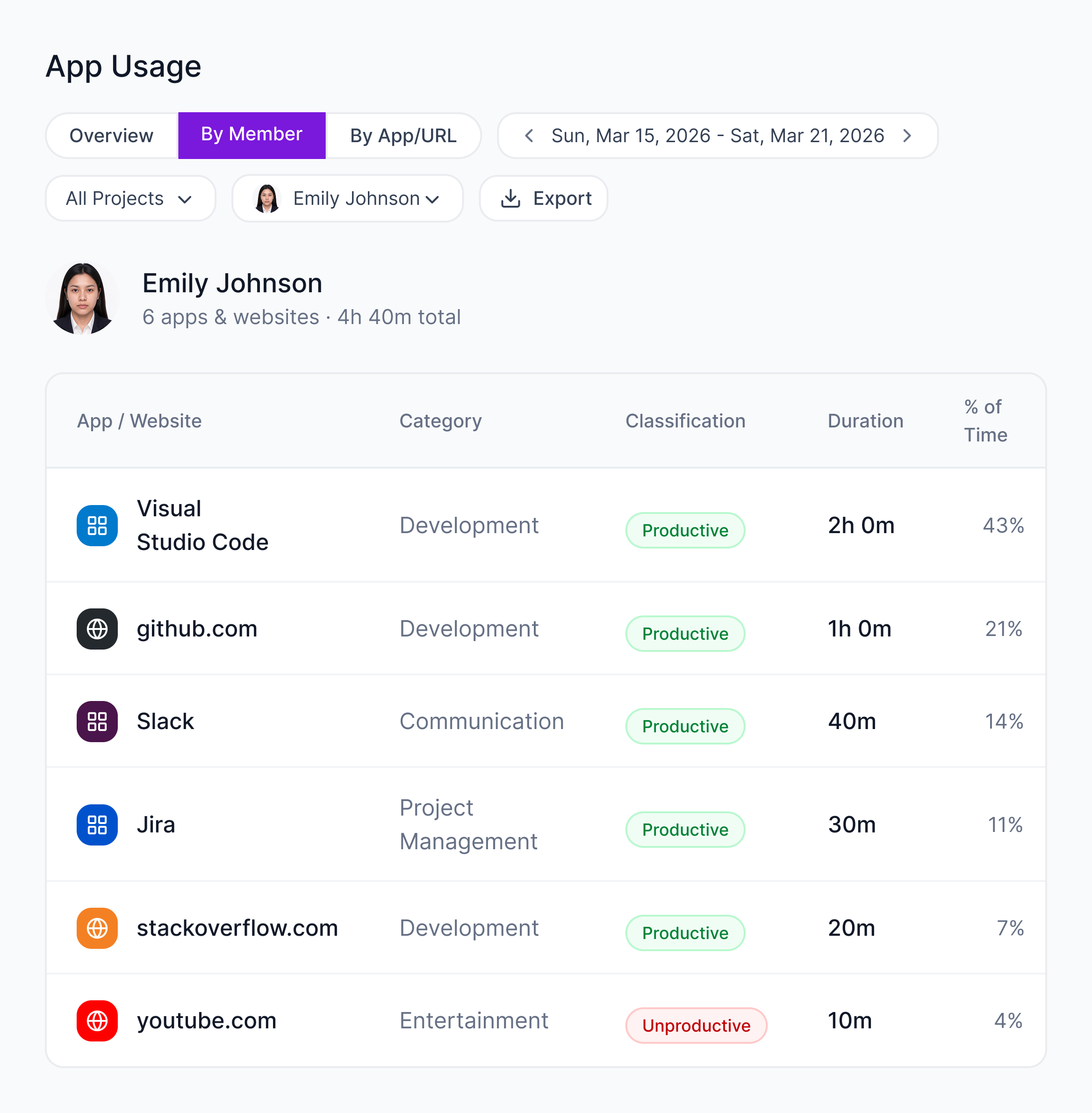Click the 2h 0m duration value

861,526
